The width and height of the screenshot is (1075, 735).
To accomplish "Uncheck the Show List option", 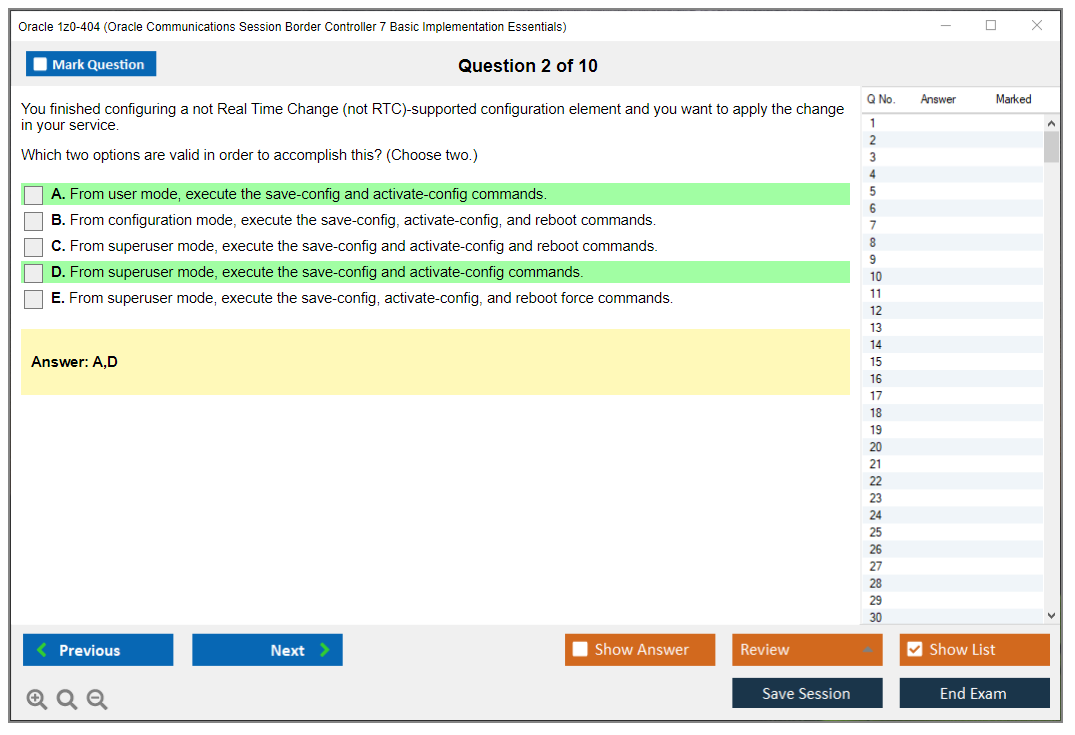I will click(914, 650).
